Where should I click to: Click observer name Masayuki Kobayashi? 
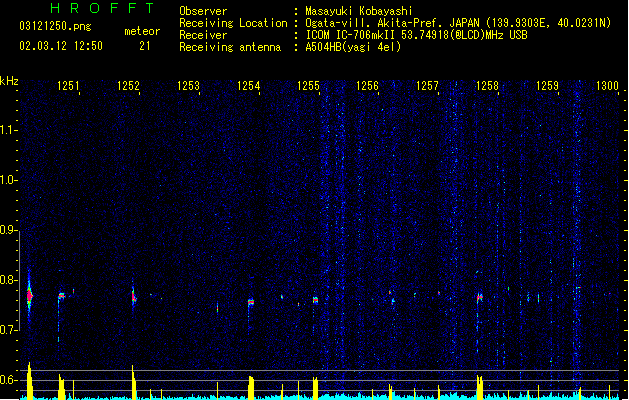pyautogui.click(x=359, y=11)
